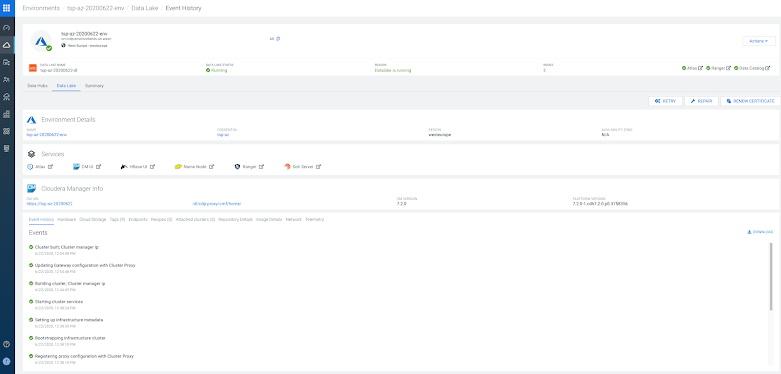Expand the Actions dropdown
The height and width of the screenshot is (374, 781).
tap(759, 41)
